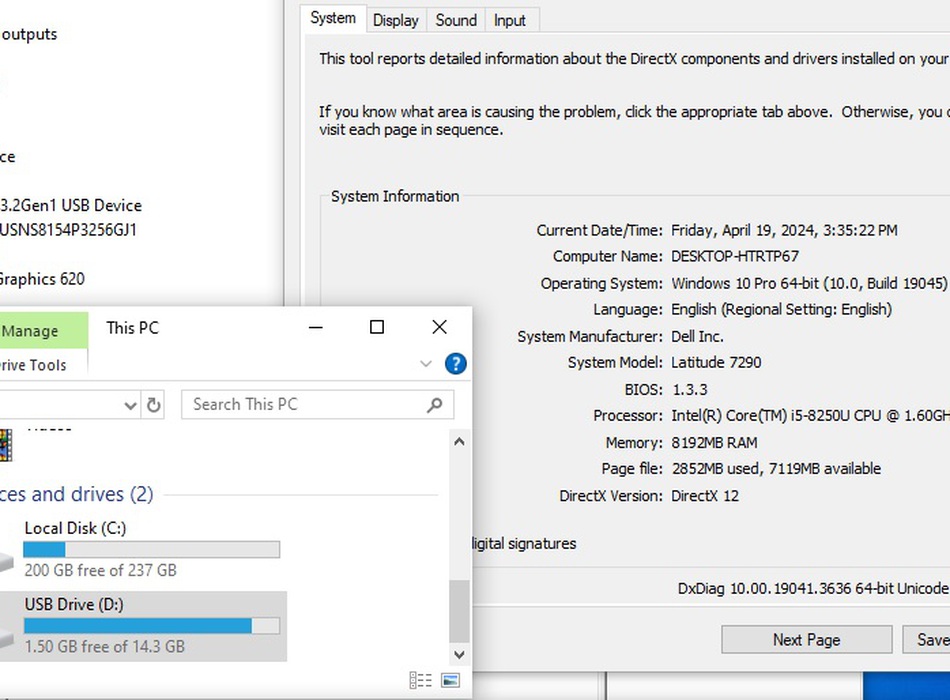Maximize the This PC window
This screenshot has width=950, height=700.
point(377,327)
